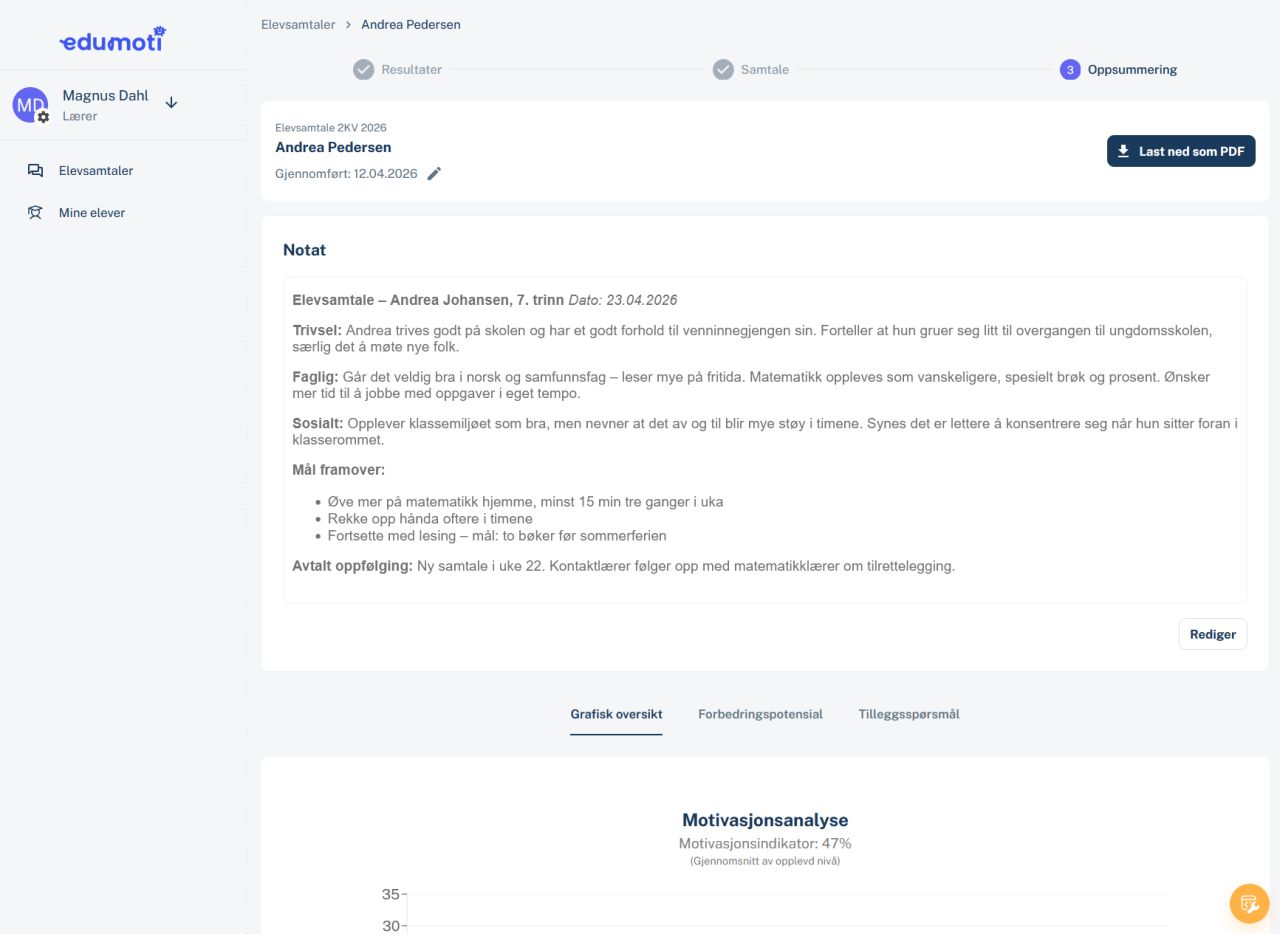Open orange feedback widget icon
Image resolution: width=1280 pixels, height=934 pixels.
1249,904
